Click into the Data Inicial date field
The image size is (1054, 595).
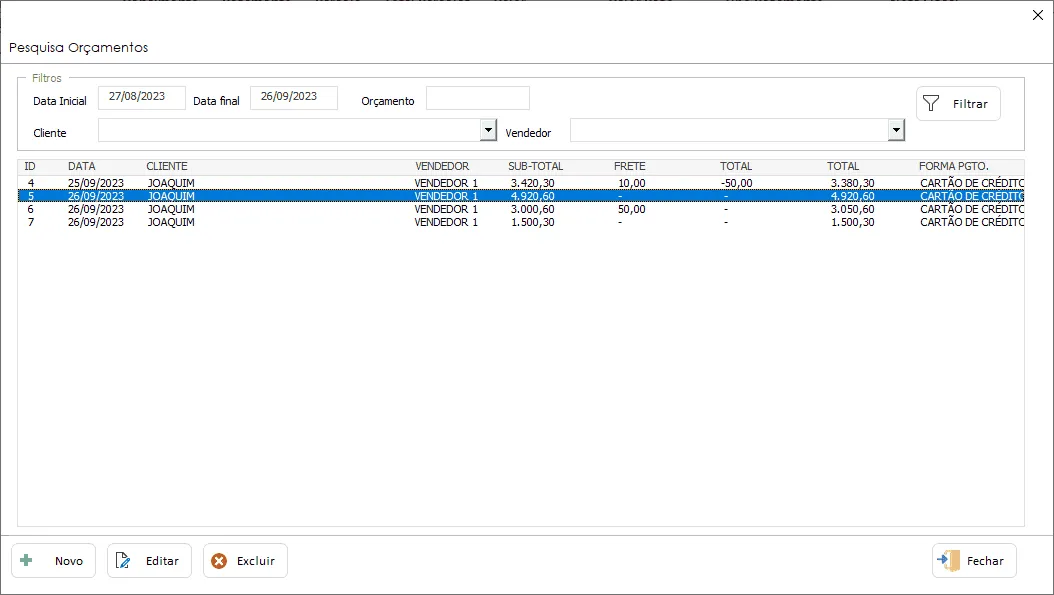[x=142, y=97]
